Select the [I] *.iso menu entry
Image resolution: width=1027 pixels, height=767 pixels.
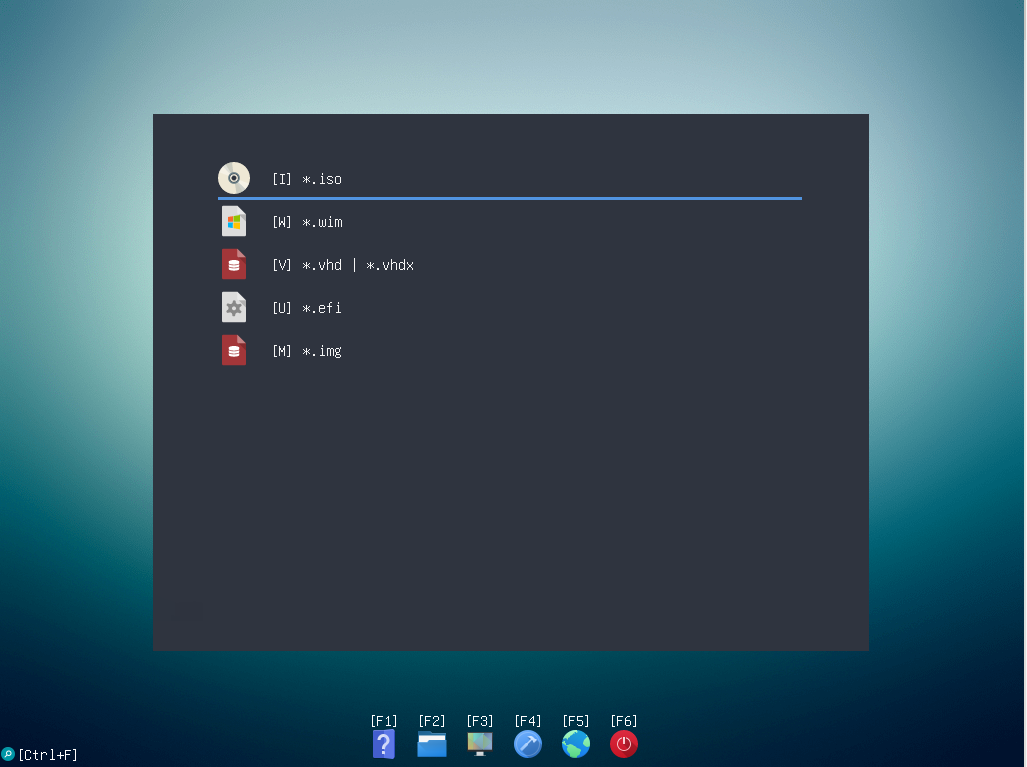click(510, 179)
